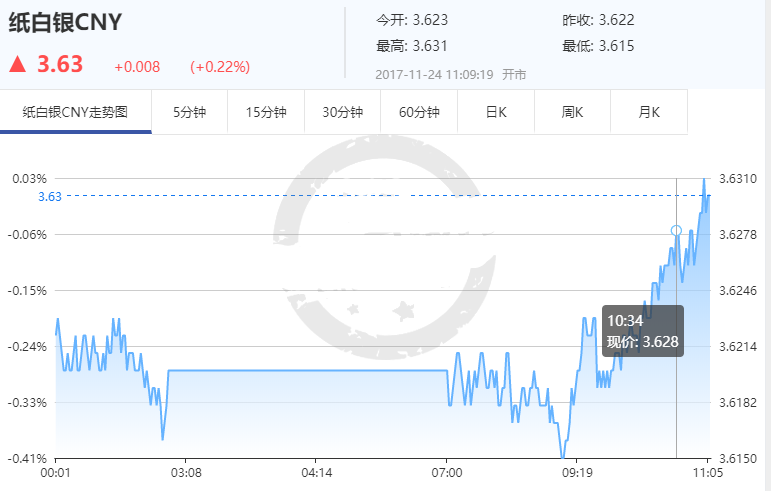This screenshot has width=771, height=491.
Task: Select the 周K weekly chart tab
Action: [572, 112]
